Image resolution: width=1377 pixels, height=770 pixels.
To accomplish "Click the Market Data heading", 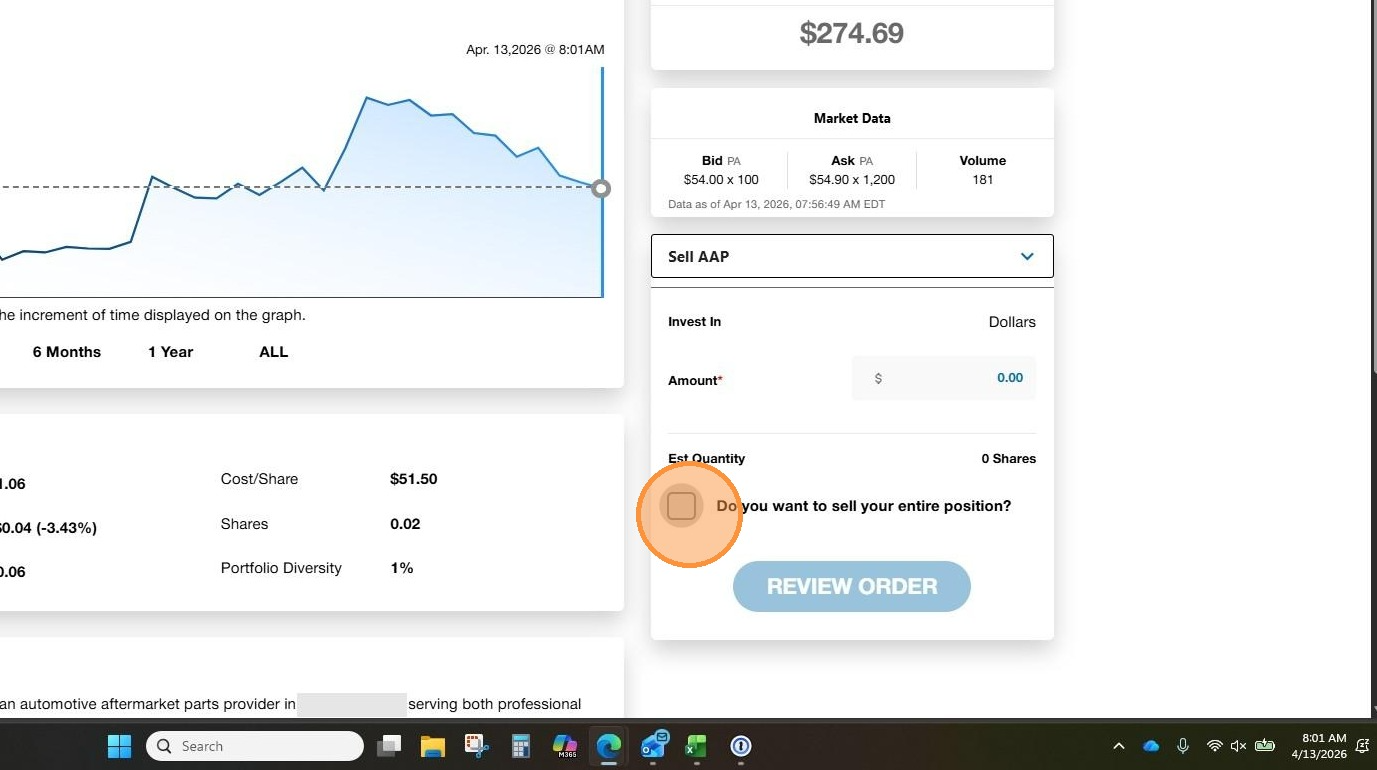I will (x=852, y=118).
